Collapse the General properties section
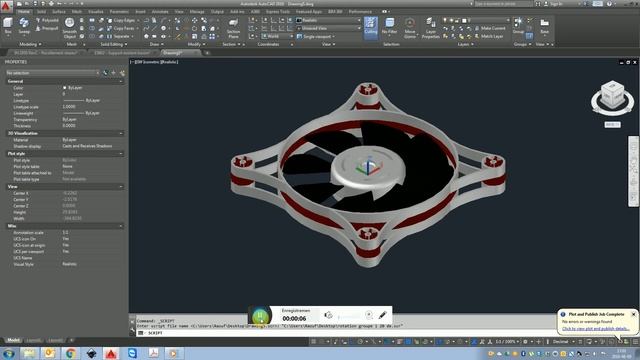The width and height of the screenshot is (640, 360). (121, 81)
